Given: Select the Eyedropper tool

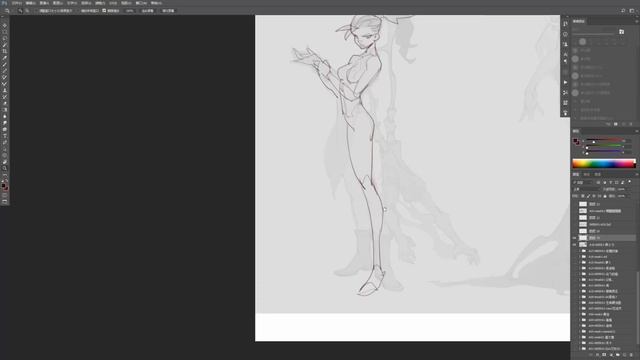Looking at the screenshot, I should pos(5,58).
